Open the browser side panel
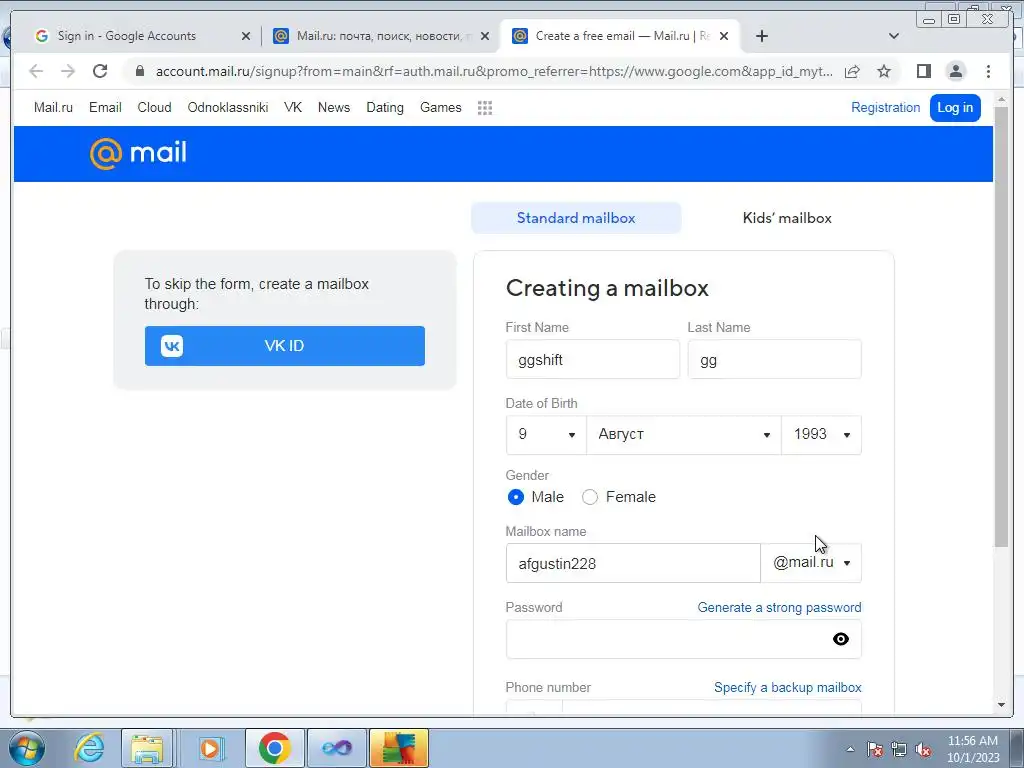1024x768 pixels. click(x=923, y=71)
